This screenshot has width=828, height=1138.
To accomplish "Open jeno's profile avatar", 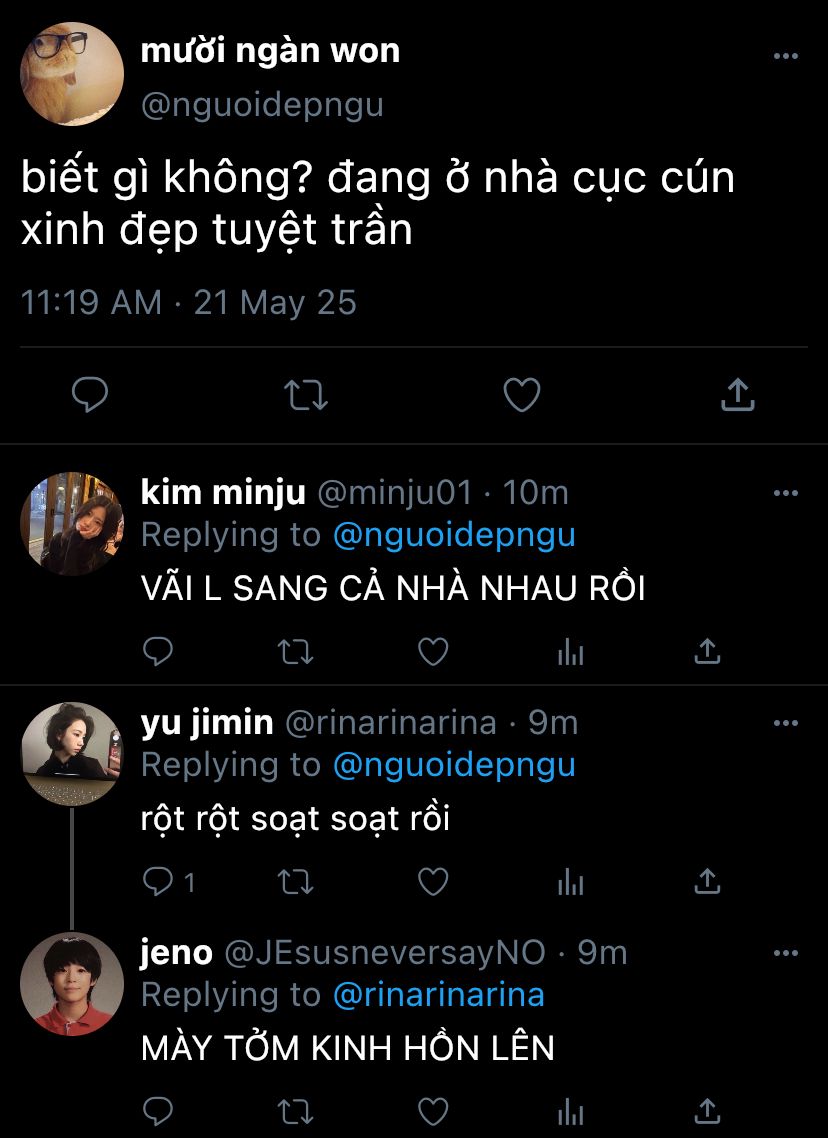I will coord(72,984).
